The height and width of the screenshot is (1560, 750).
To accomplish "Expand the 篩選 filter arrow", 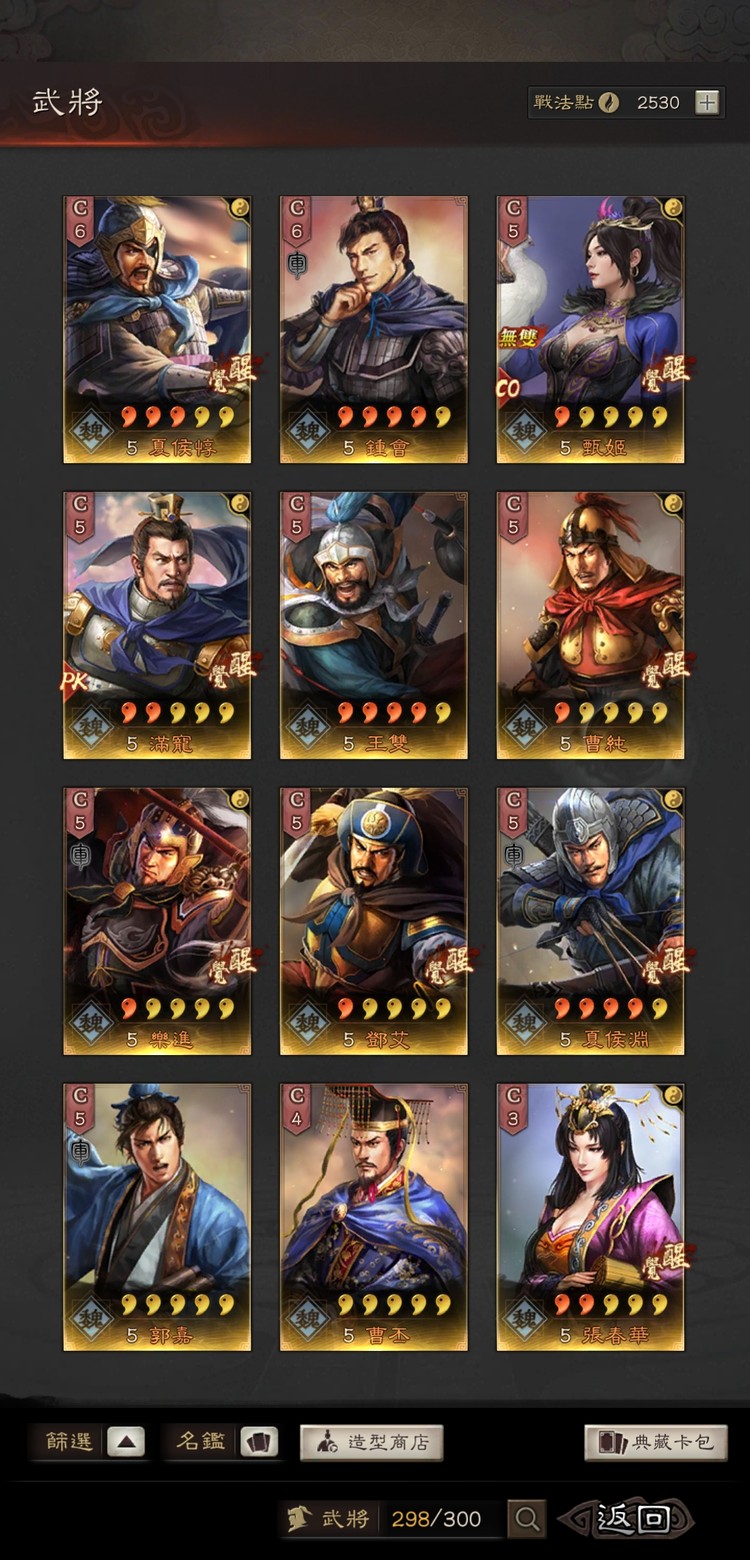I will coord(126,1442).
